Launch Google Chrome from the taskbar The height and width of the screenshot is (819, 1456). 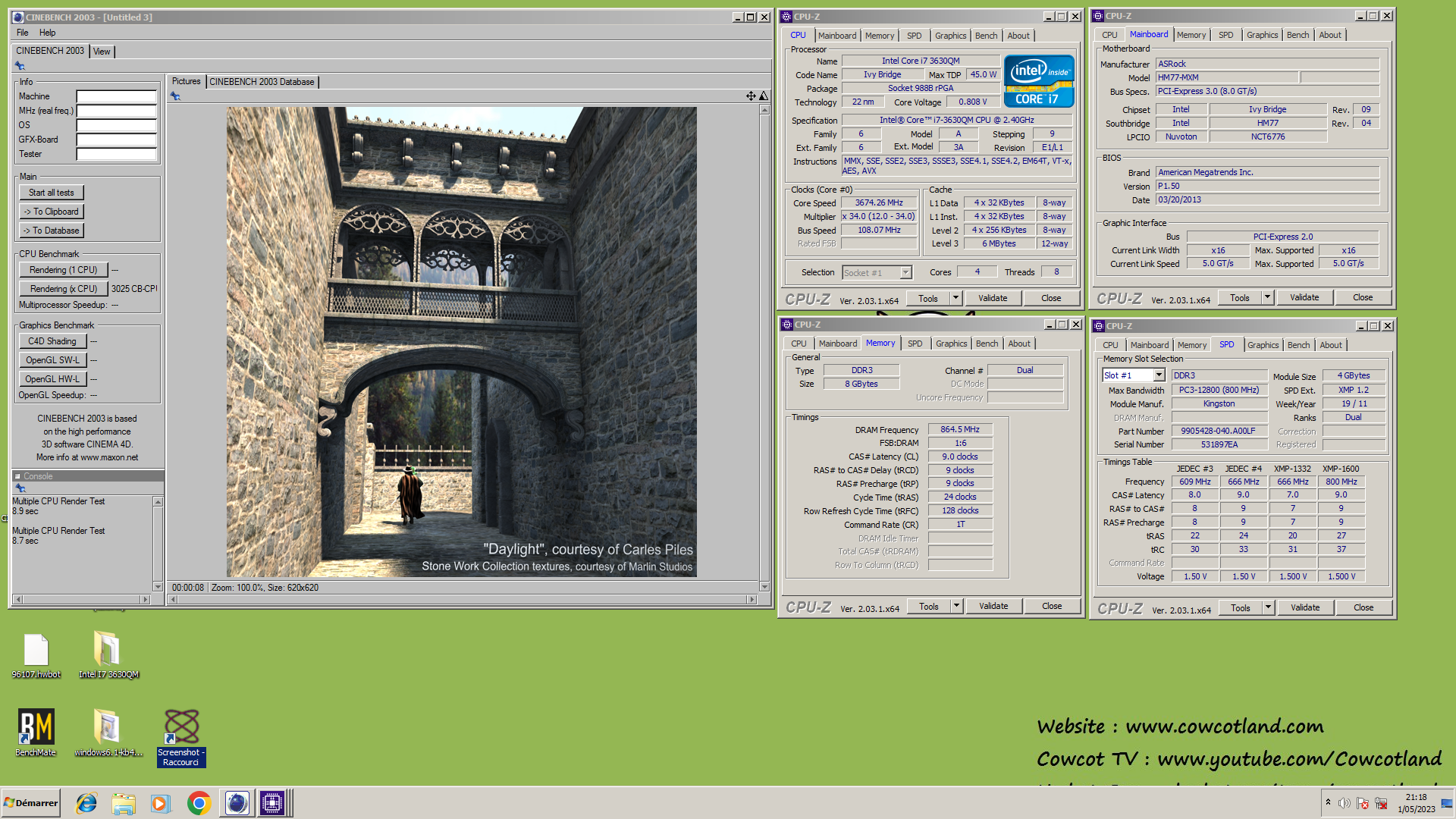click(x=199, y=803)
